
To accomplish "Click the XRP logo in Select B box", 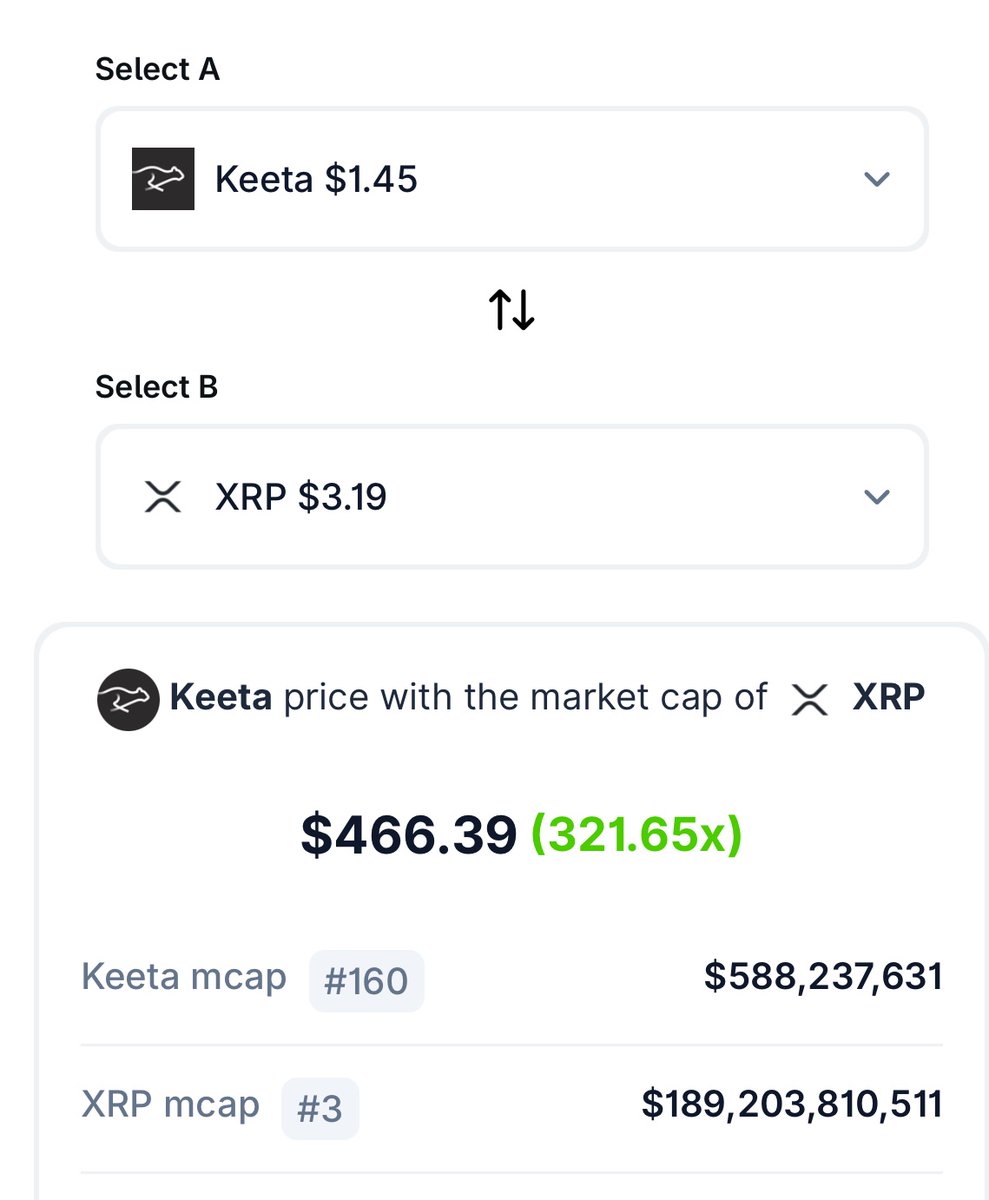I will (163, 497).
